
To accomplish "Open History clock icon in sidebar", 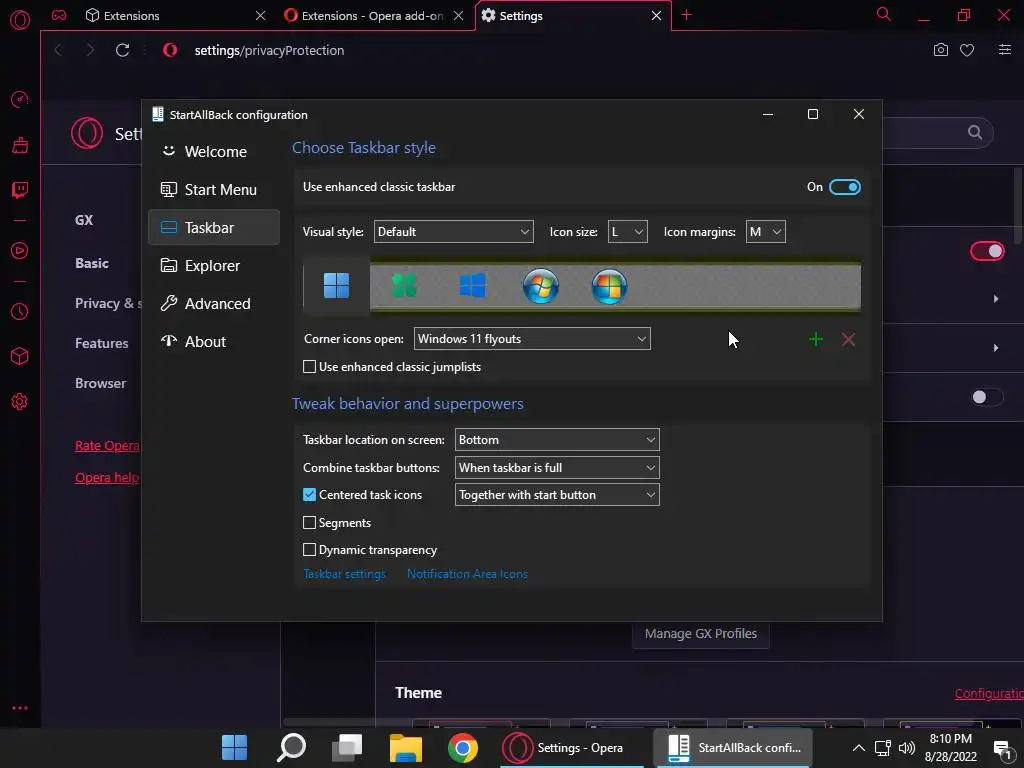I will 20,312.
